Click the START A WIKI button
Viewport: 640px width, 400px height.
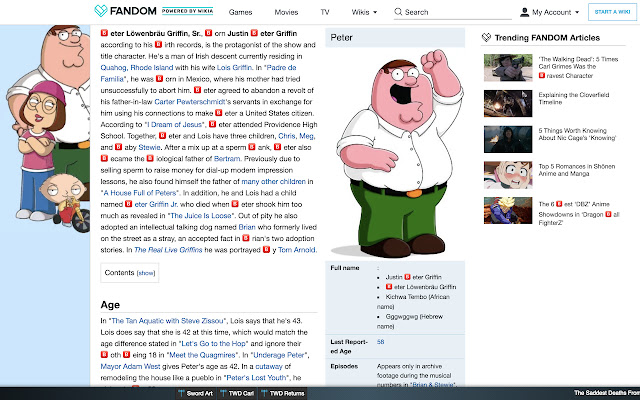point(612,12)
